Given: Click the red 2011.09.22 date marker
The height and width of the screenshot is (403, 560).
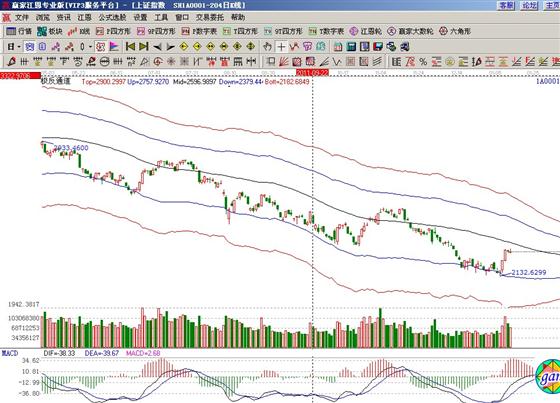Looking at the screenshot, I should tap(312, 73).
